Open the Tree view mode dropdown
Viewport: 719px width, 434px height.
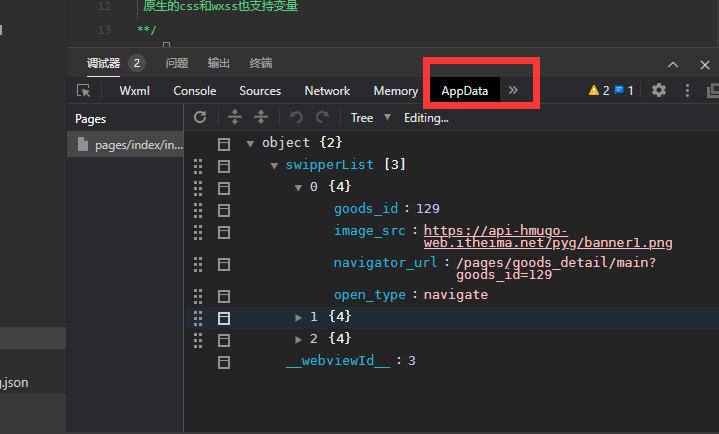[x=371, y=118]
